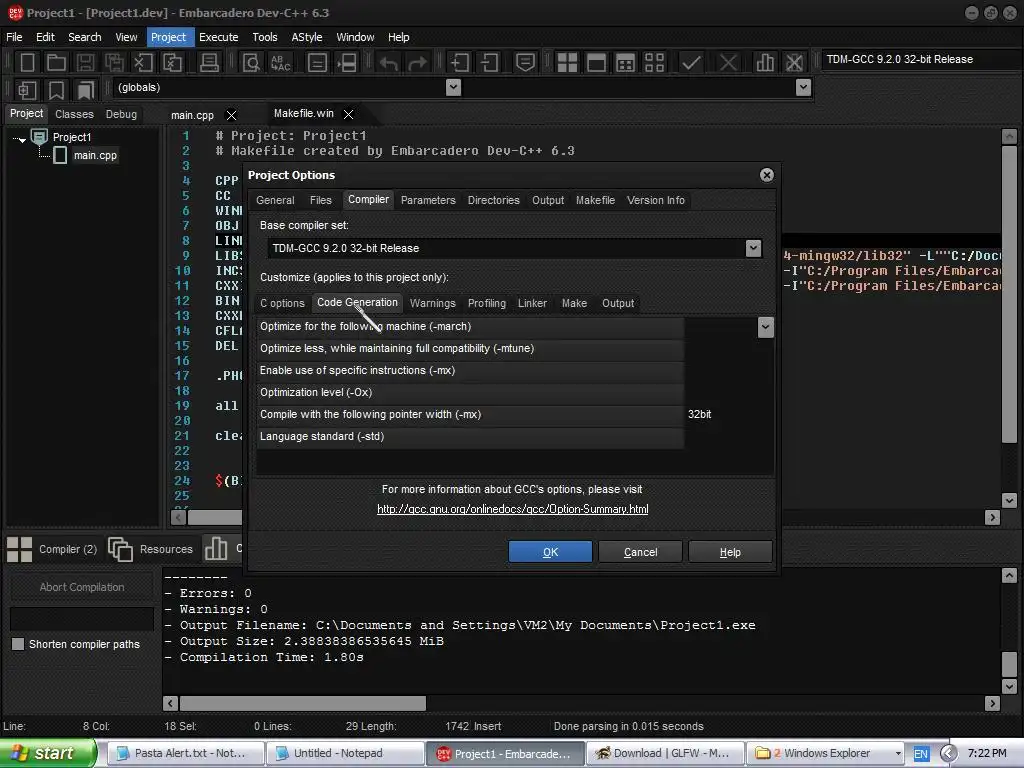Open the AStyle menu
Screen dimensions: 1024x768
pyautogui.click(x=307, y=37)
